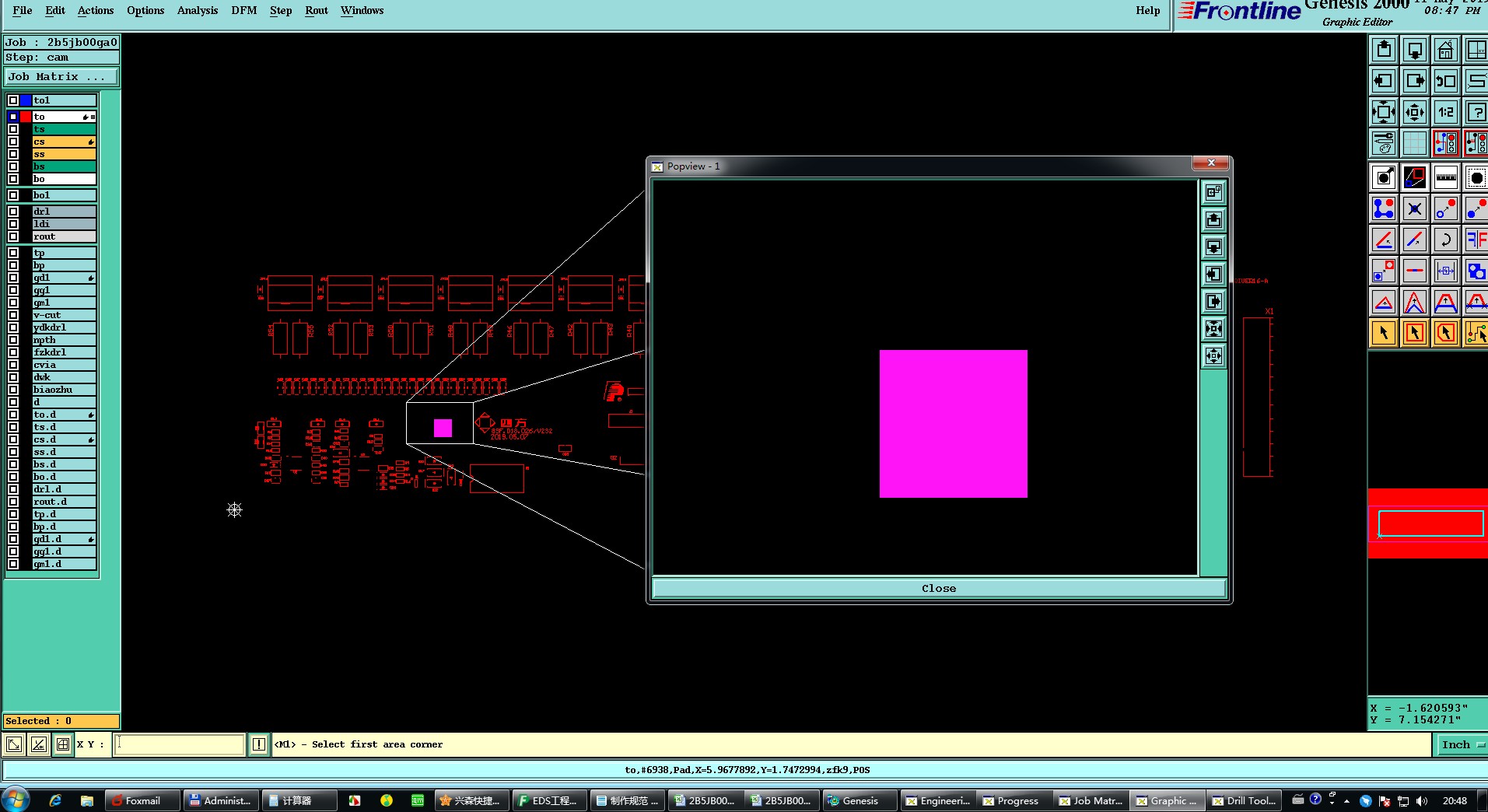Toggle the to1 layer checkbox
The width and height of the screenshot is (1488, 812).
pyautogui.click(x=13, y=100)
